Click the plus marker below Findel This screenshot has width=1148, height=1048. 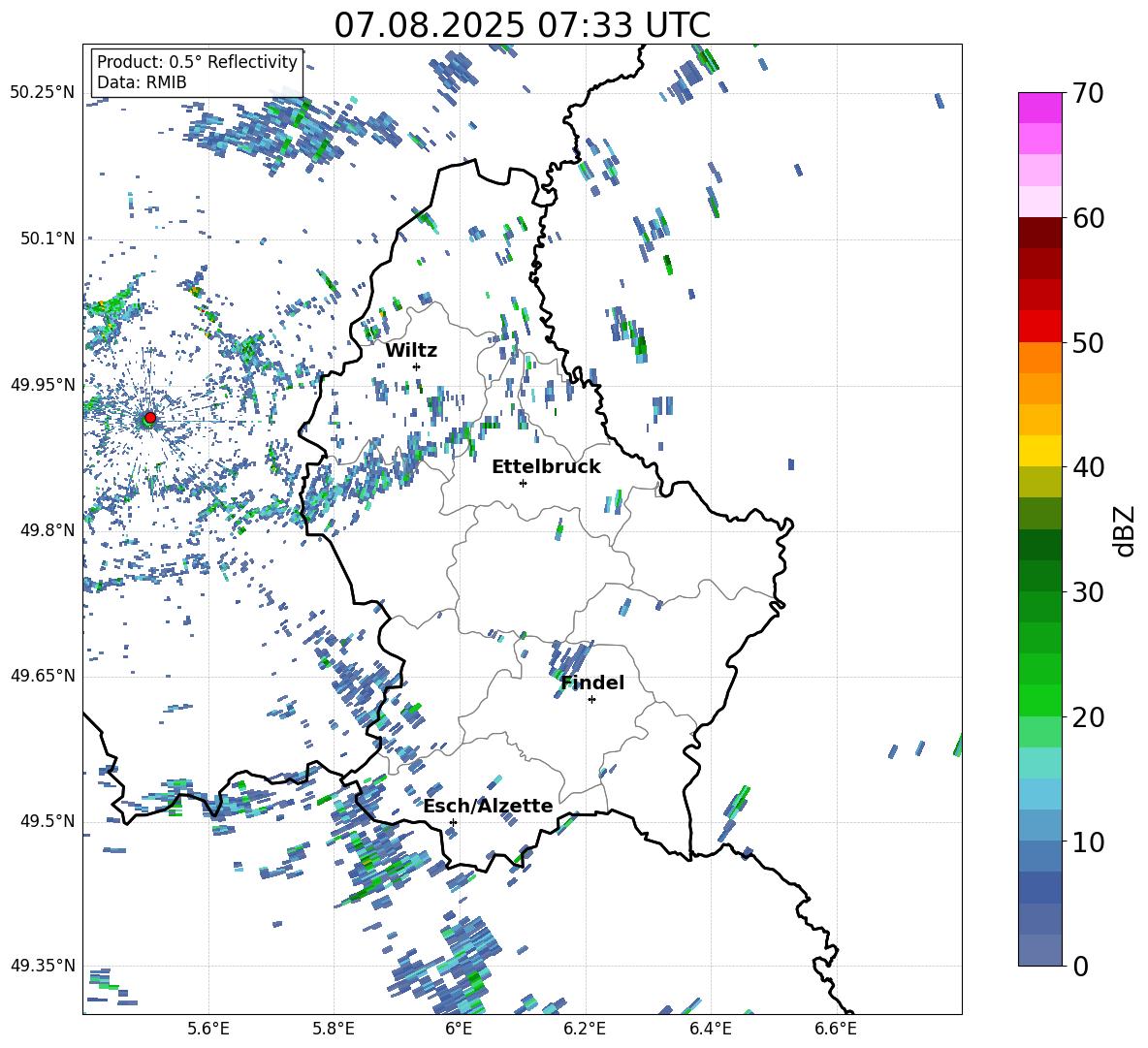point(591,700)
